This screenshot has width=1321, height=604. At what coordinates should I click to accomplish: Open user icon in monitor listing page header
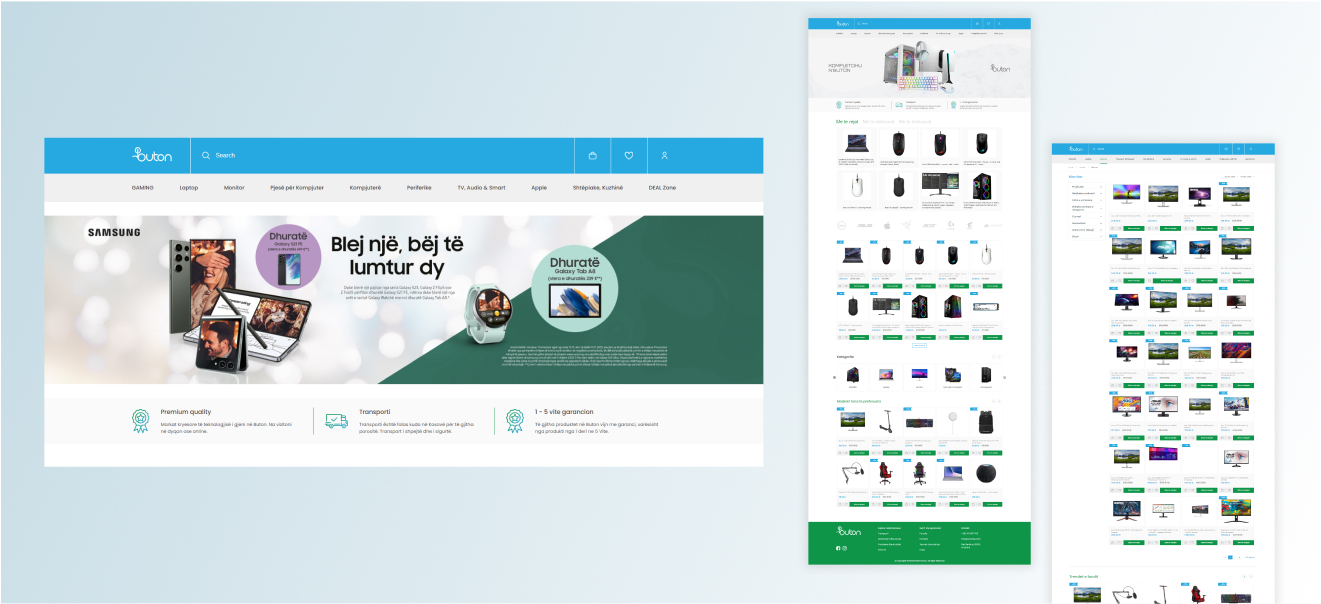(1250, 149)
